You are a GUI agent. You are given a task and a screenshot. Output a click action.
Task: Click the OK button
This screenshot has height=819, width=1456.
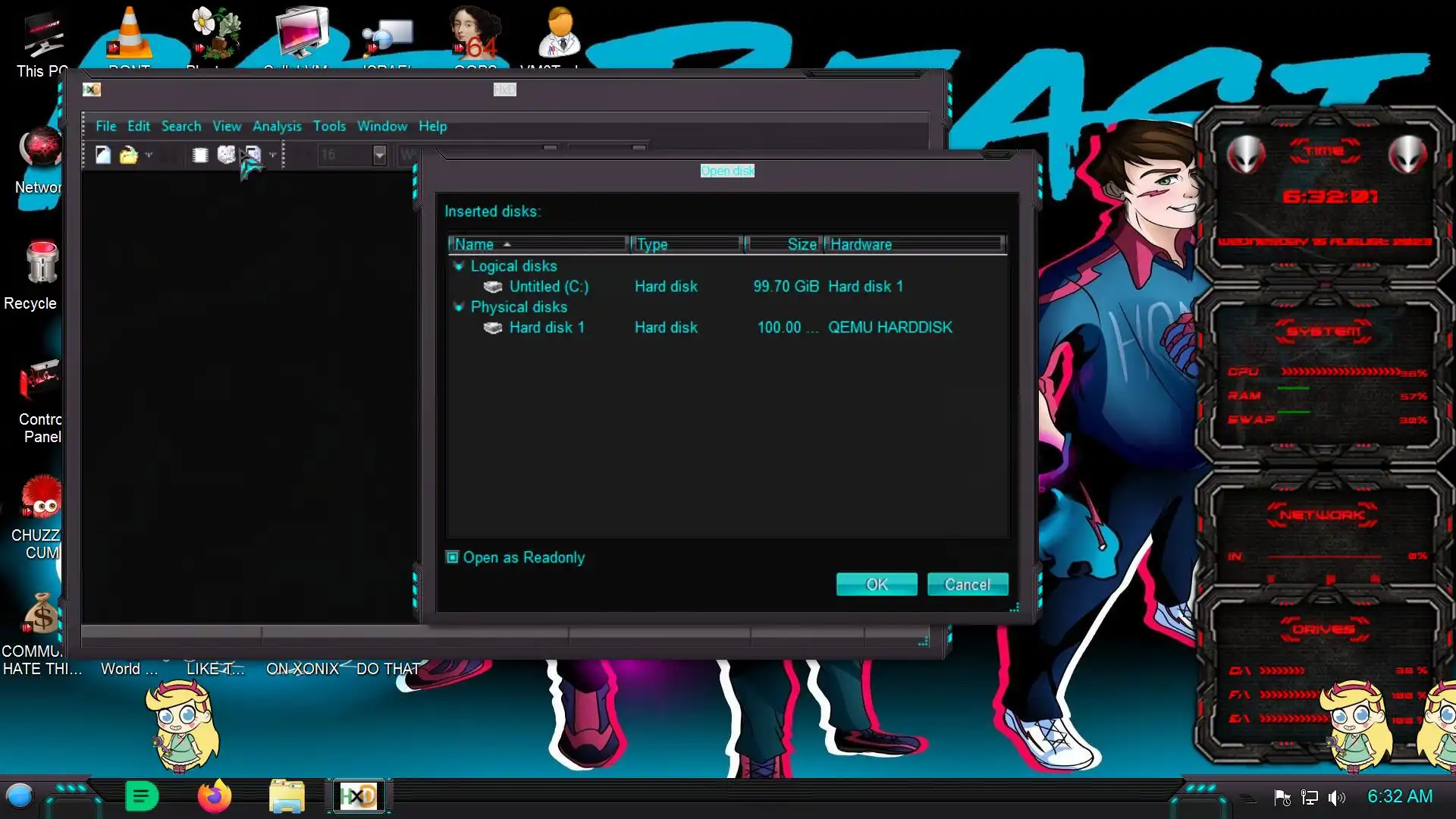[x=876, y=585]
